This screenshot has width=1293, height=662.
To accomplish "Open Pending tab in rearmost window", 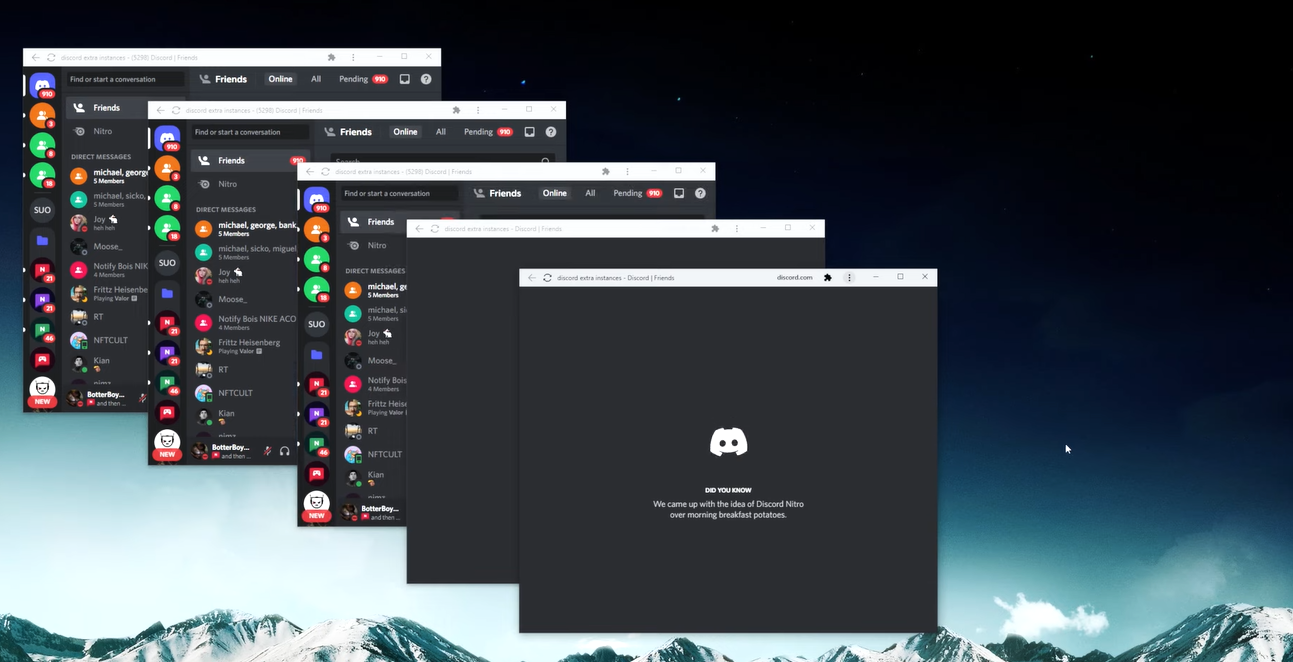I will coord(363,79).
